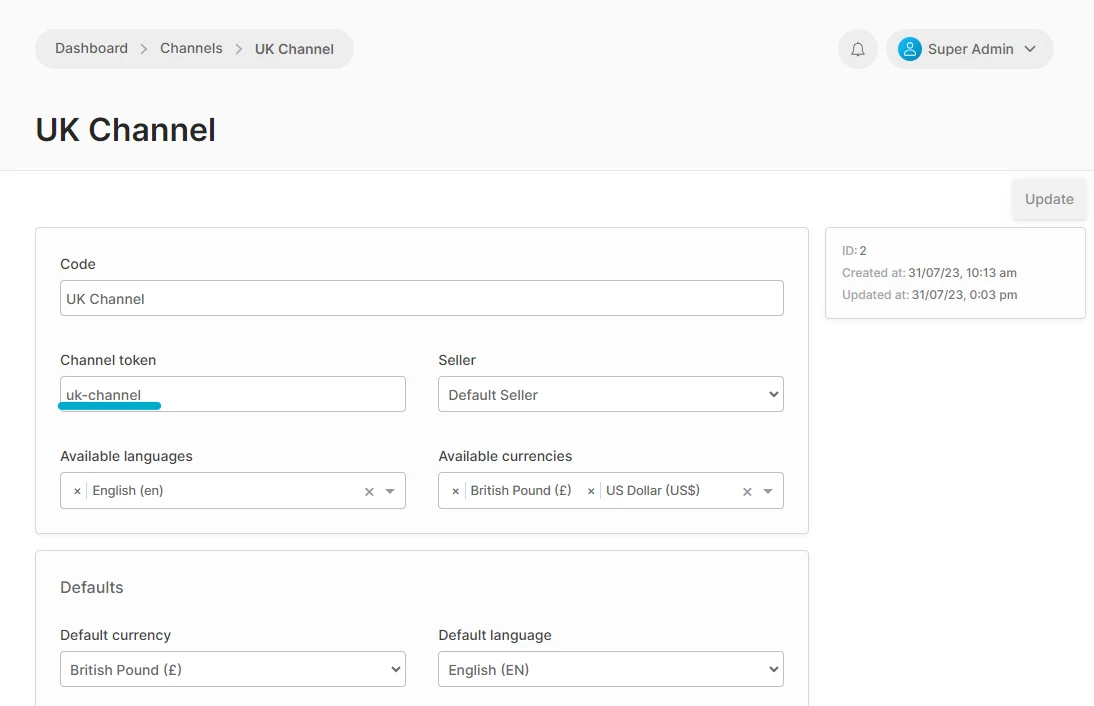Click the UK Channel breadcrumb item
Screen dimensions: 1094x706
point(294,49)
